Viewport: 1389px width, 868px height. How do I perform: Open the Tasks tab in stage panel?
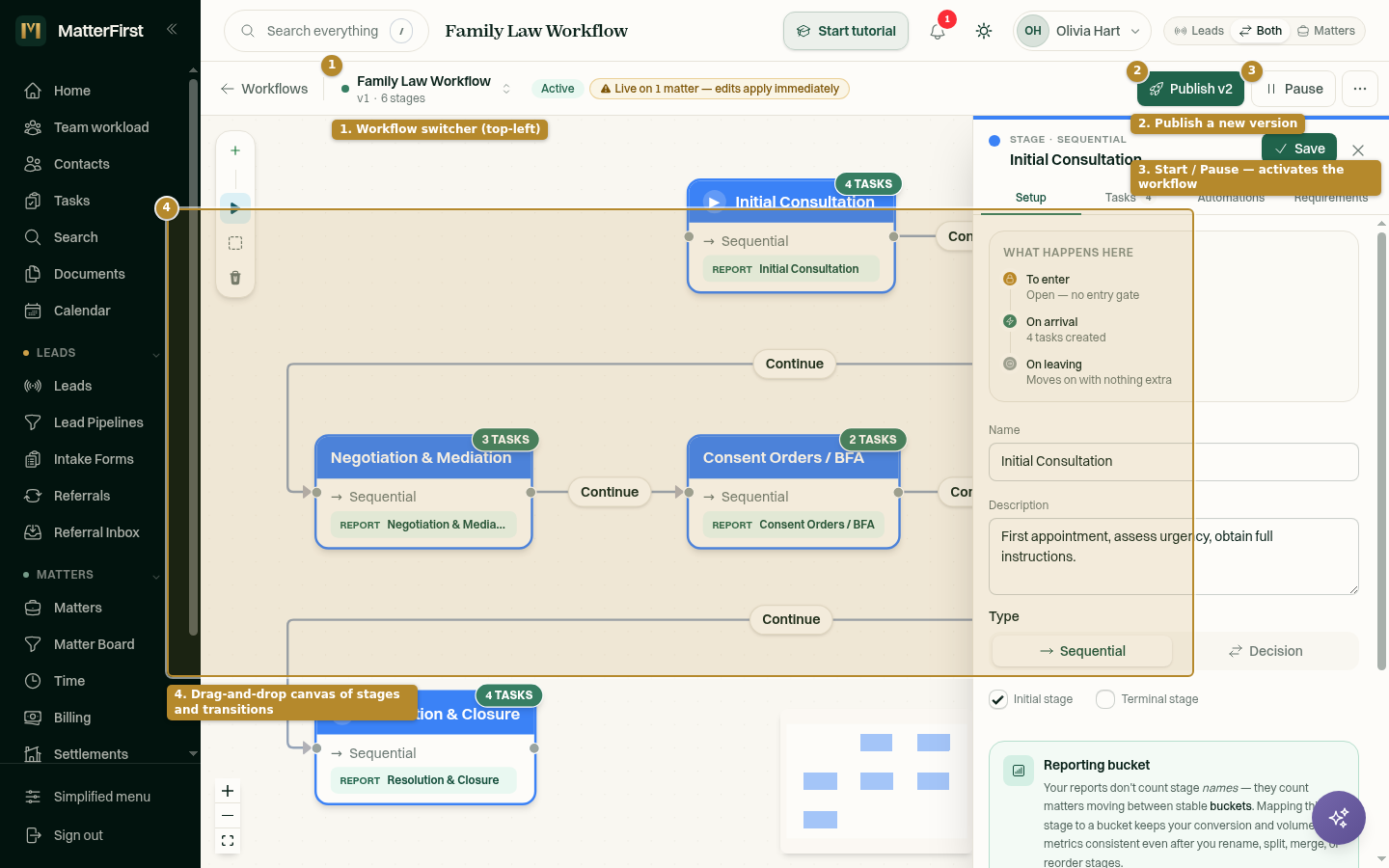click(x=1129, y=198)
